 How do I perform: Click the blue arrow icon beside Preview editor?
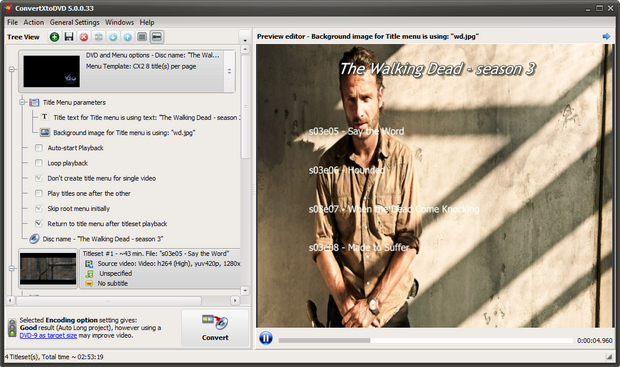pos(606,36)
